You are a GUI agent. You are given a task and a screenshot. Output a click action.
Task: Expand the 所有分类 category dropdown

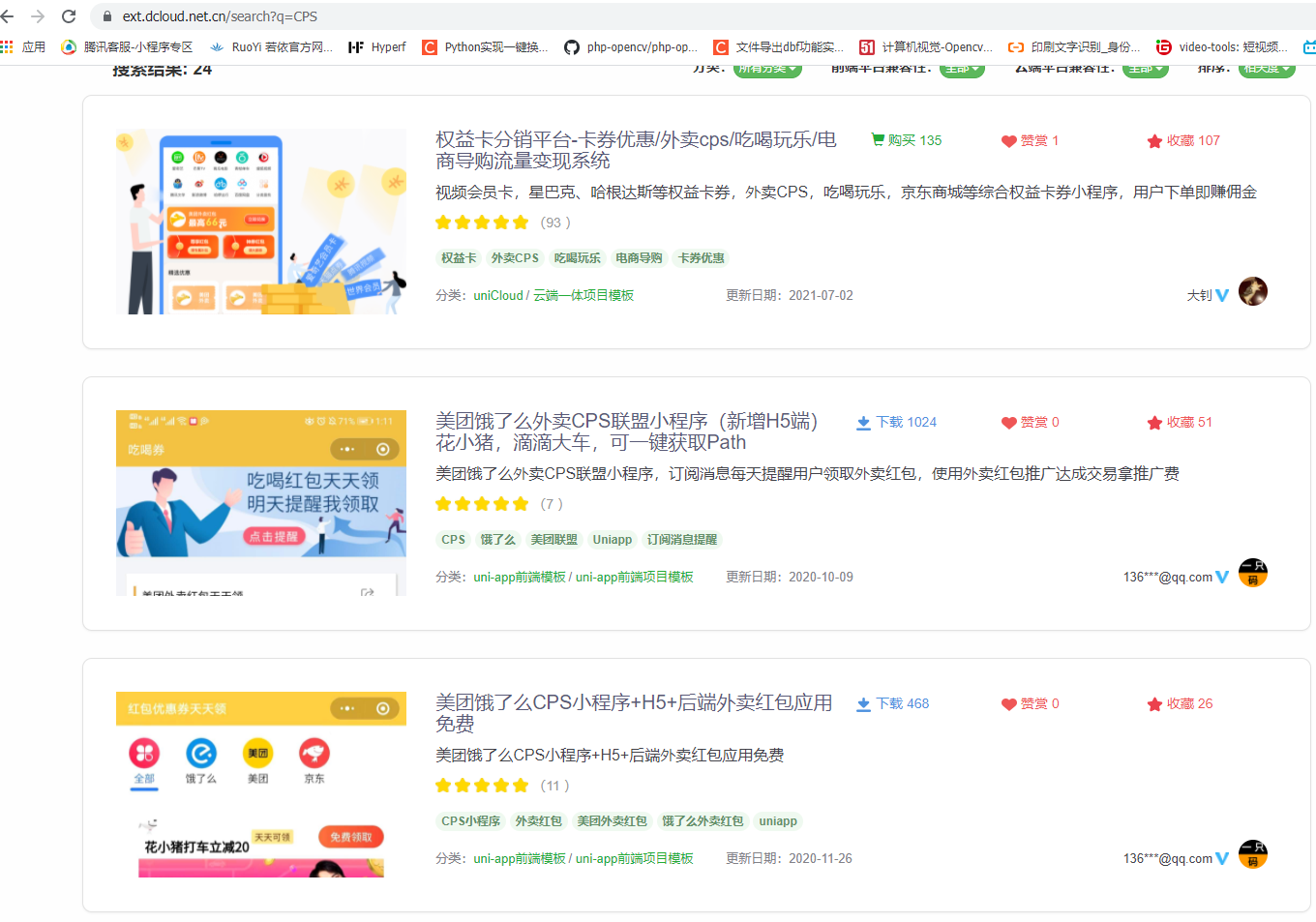point(767,69)
